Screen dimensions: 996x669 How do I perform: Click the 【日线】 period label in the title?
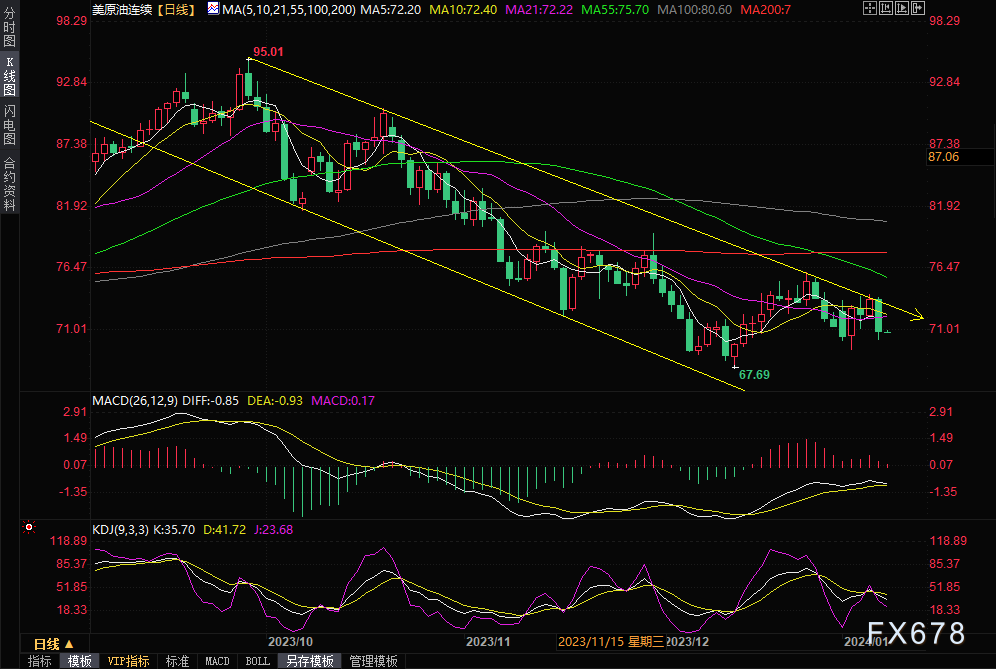point(176,10)
